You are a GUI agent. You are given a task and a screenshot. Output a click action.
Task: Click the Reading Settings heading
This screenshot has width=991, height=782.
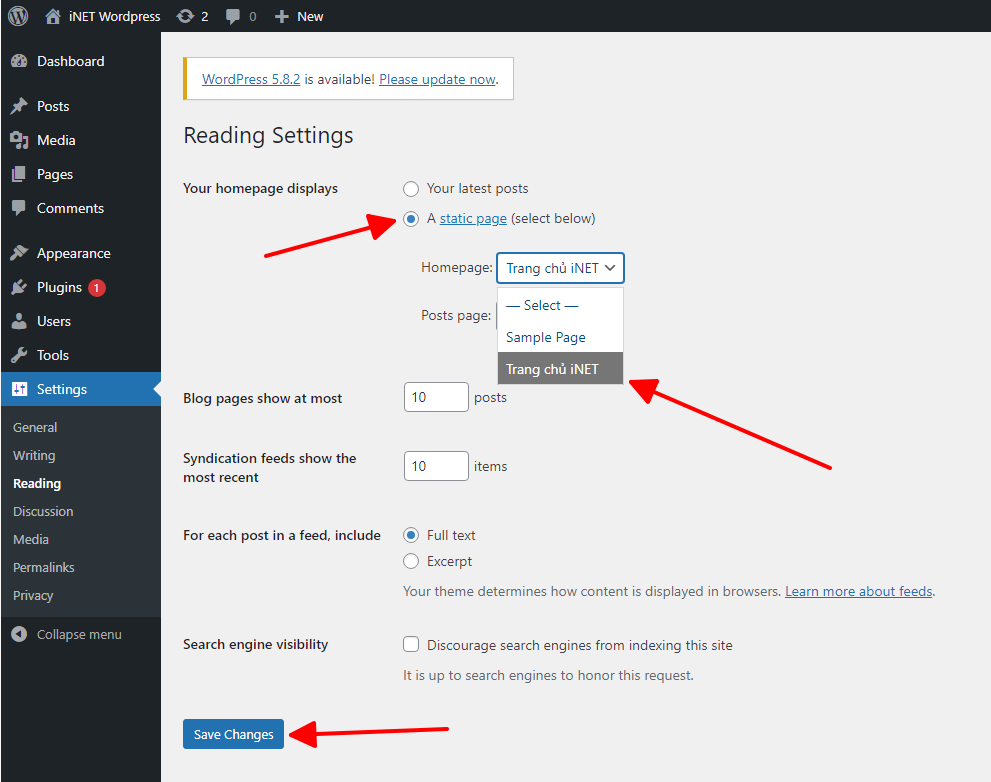pyautogui.click(x=268, y=135)
